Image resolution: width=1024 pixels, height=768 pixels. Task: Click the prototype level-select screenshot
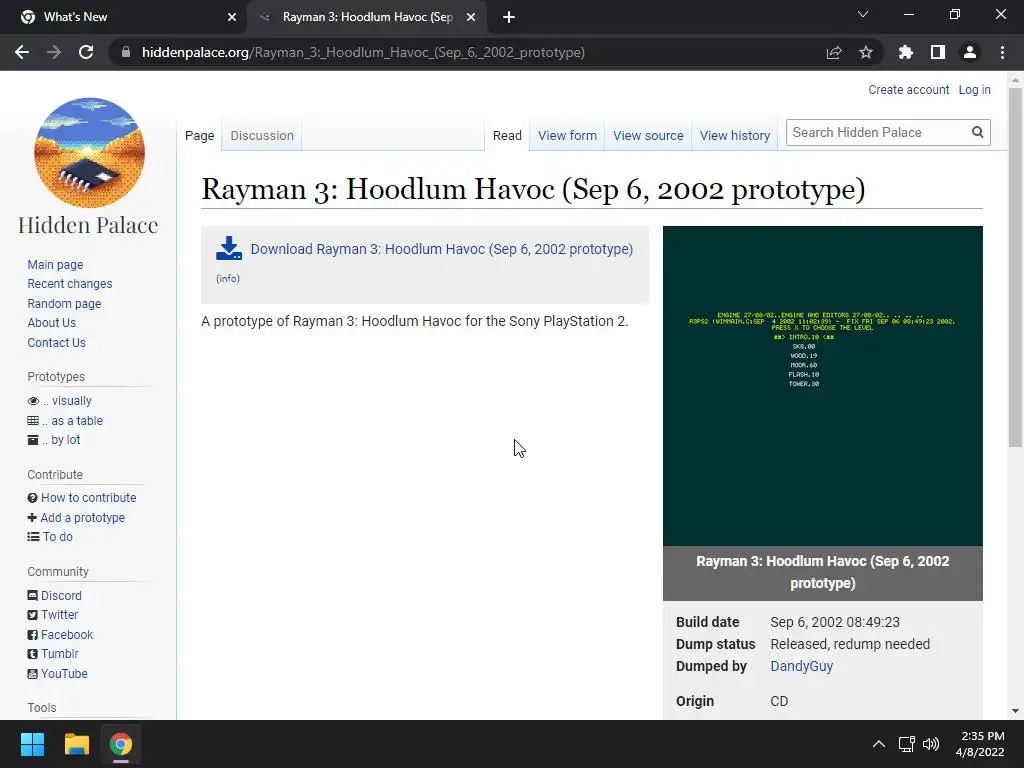[823, 386]
